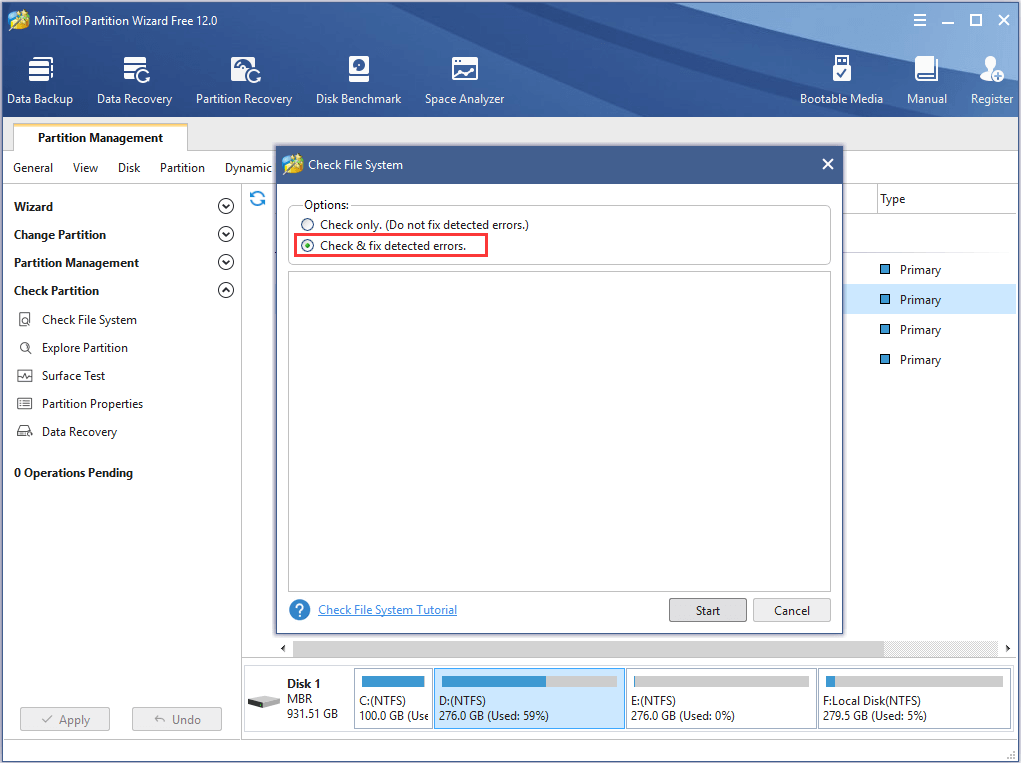The height and width of the screenshot is (763, 1021).
Task: Click the tutorial help question mark icon
Action: pos(300,610)
